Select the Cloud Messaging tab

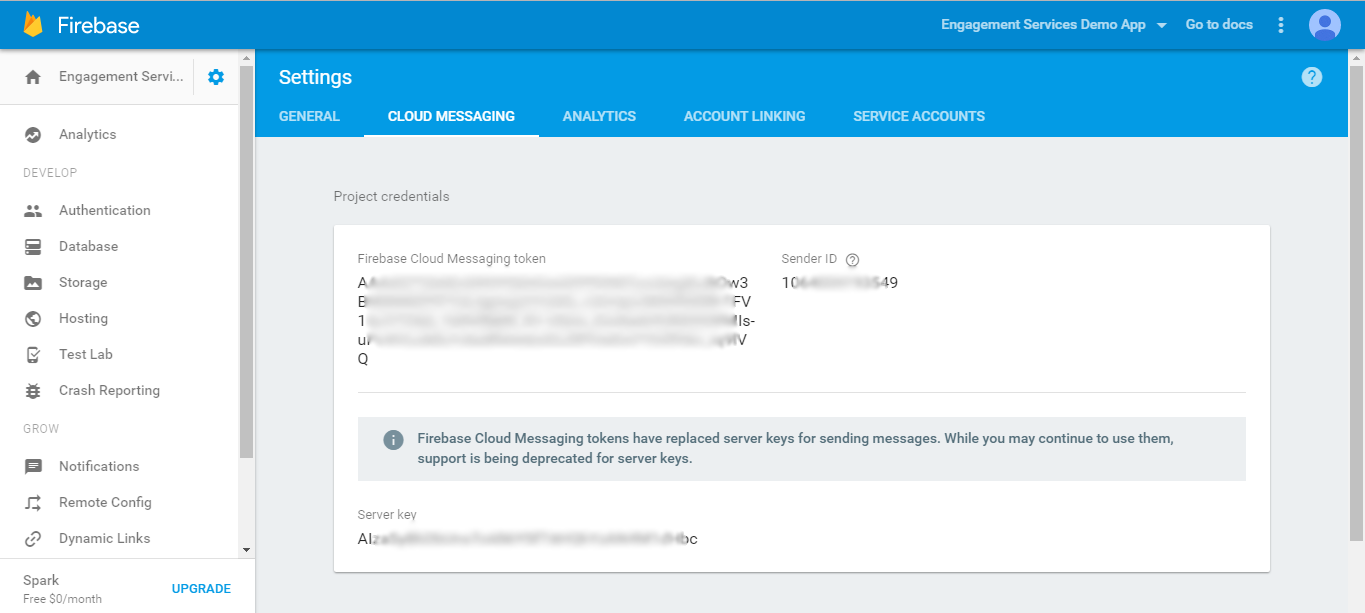451,116
